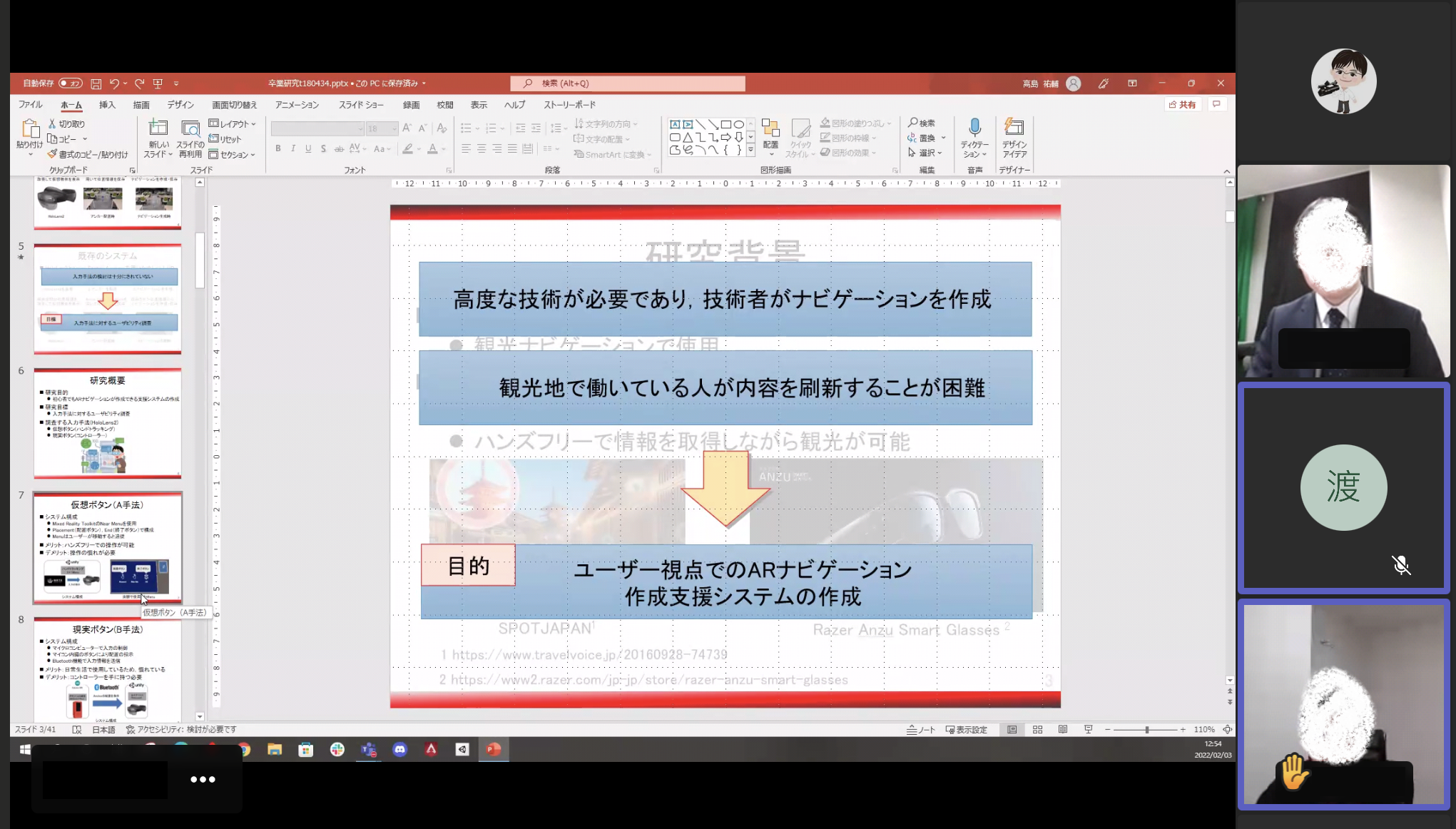Click the リセット button

[x=225, y=139]
